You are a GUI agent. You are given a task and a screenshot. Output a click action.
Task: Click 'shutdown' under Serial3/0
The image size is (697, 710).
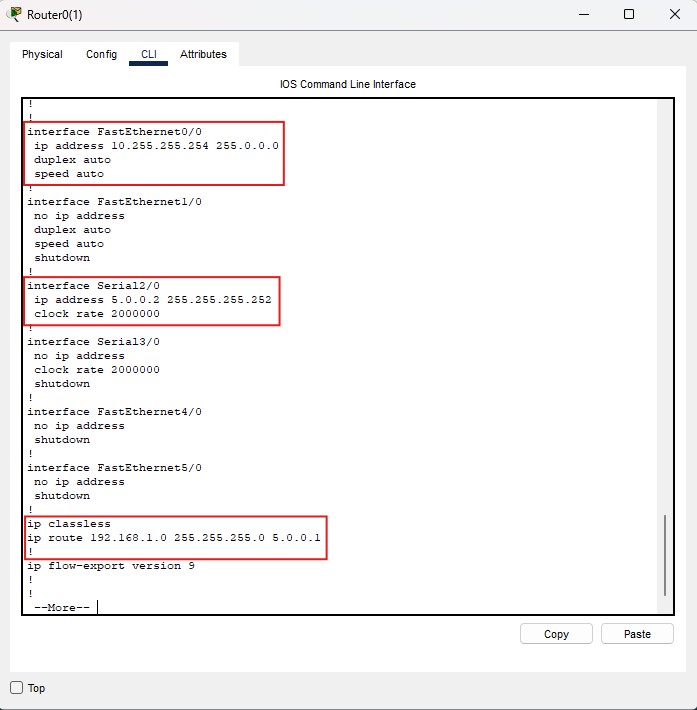[x=62, y=384]
